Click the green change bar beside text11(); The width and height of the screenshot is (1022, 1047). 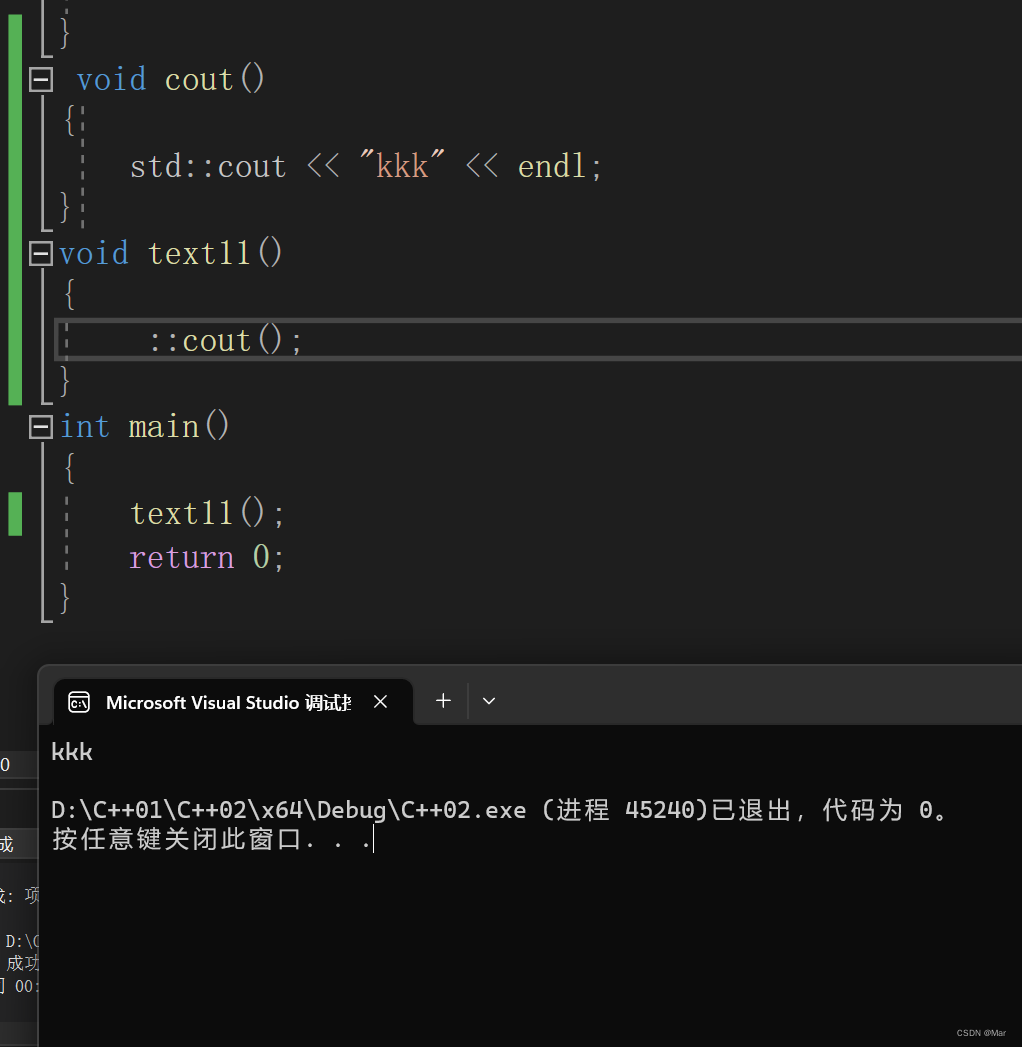tap(14, 512)
